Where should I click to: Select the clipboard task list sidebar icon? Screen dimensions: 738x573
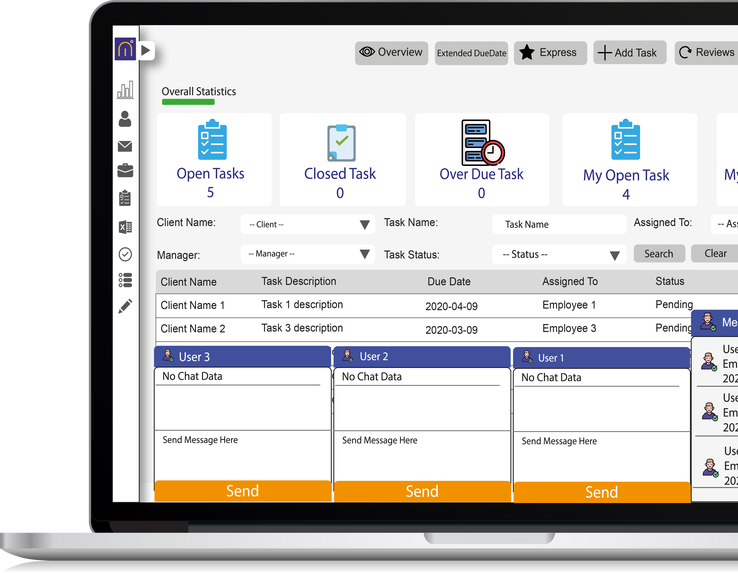tap(125, 198)
